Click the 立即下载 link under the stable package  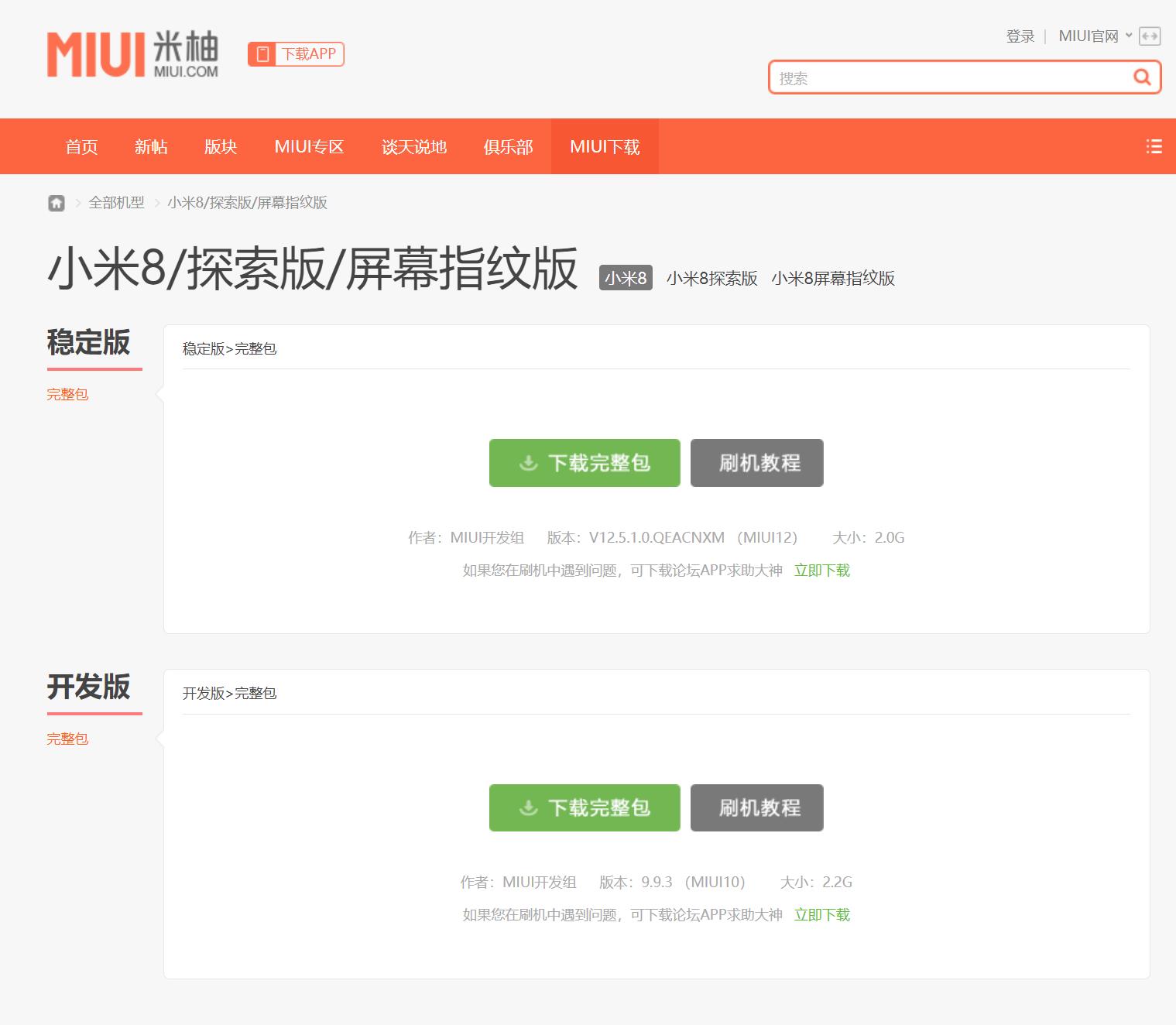(x=821, y=570)
